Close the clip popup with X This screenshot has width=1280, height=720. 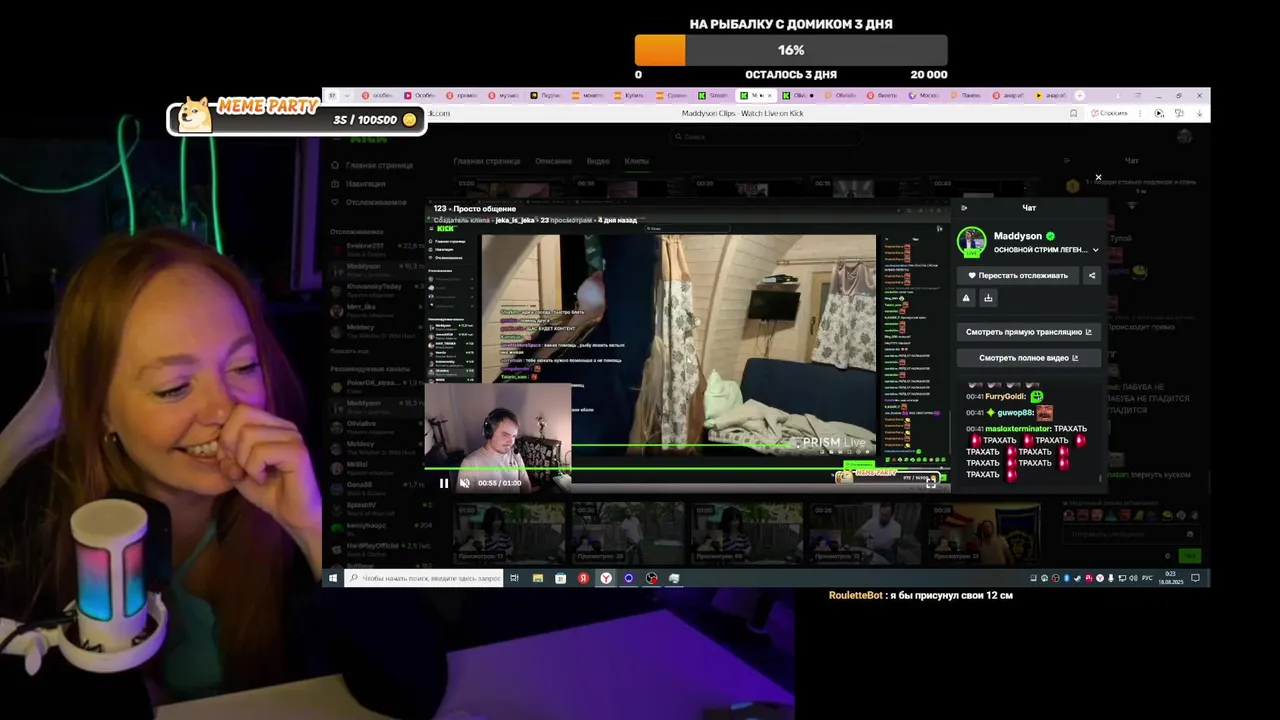coord(1098,178)
